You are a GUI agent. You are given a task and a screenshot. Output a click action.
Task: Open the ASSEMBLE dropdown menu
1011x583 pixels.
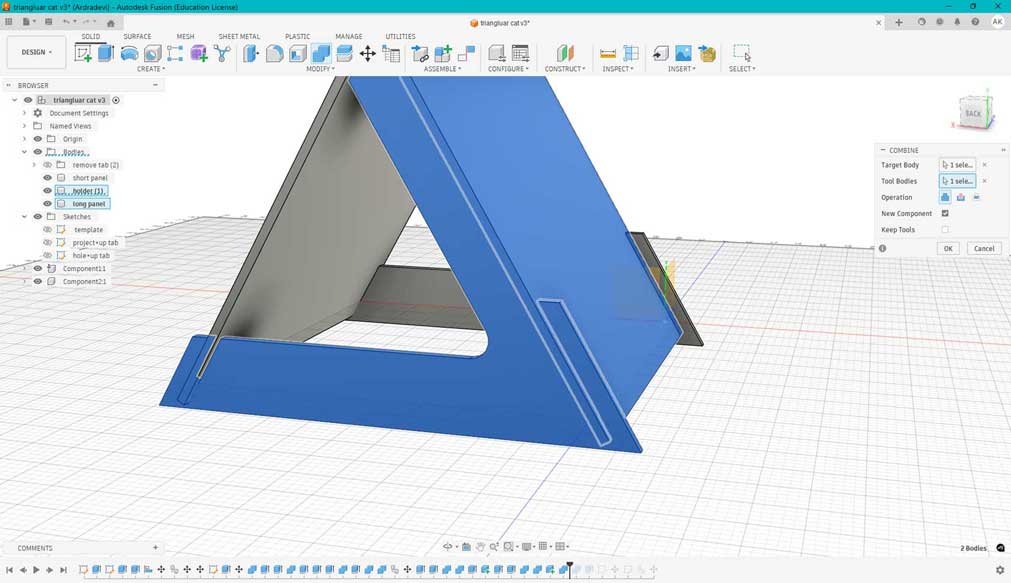pyautogui.click(x=442, y=69)
